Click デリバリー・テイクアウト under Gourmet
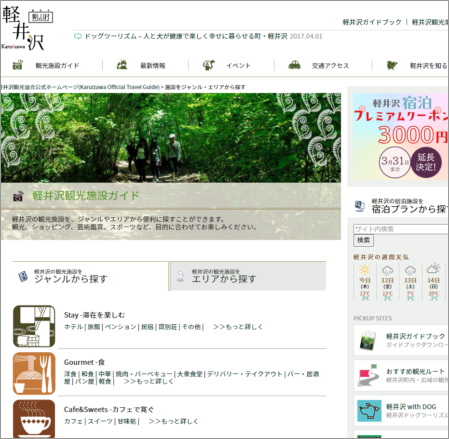 [x=245, y=374]
